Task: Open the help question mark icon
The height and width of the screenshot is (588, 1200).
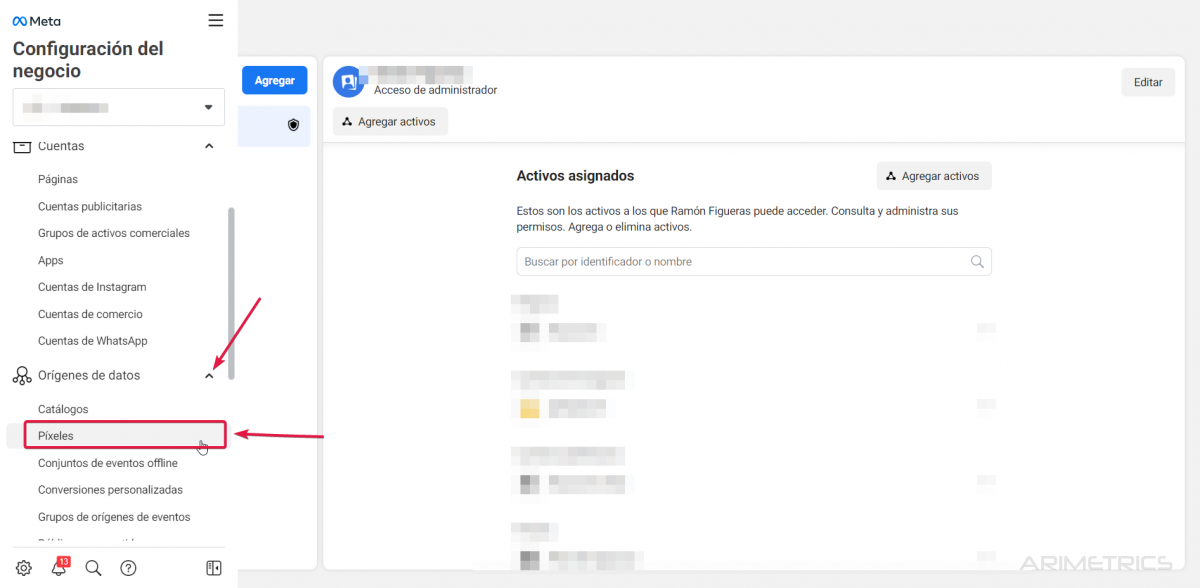Action: pos(128,568)
